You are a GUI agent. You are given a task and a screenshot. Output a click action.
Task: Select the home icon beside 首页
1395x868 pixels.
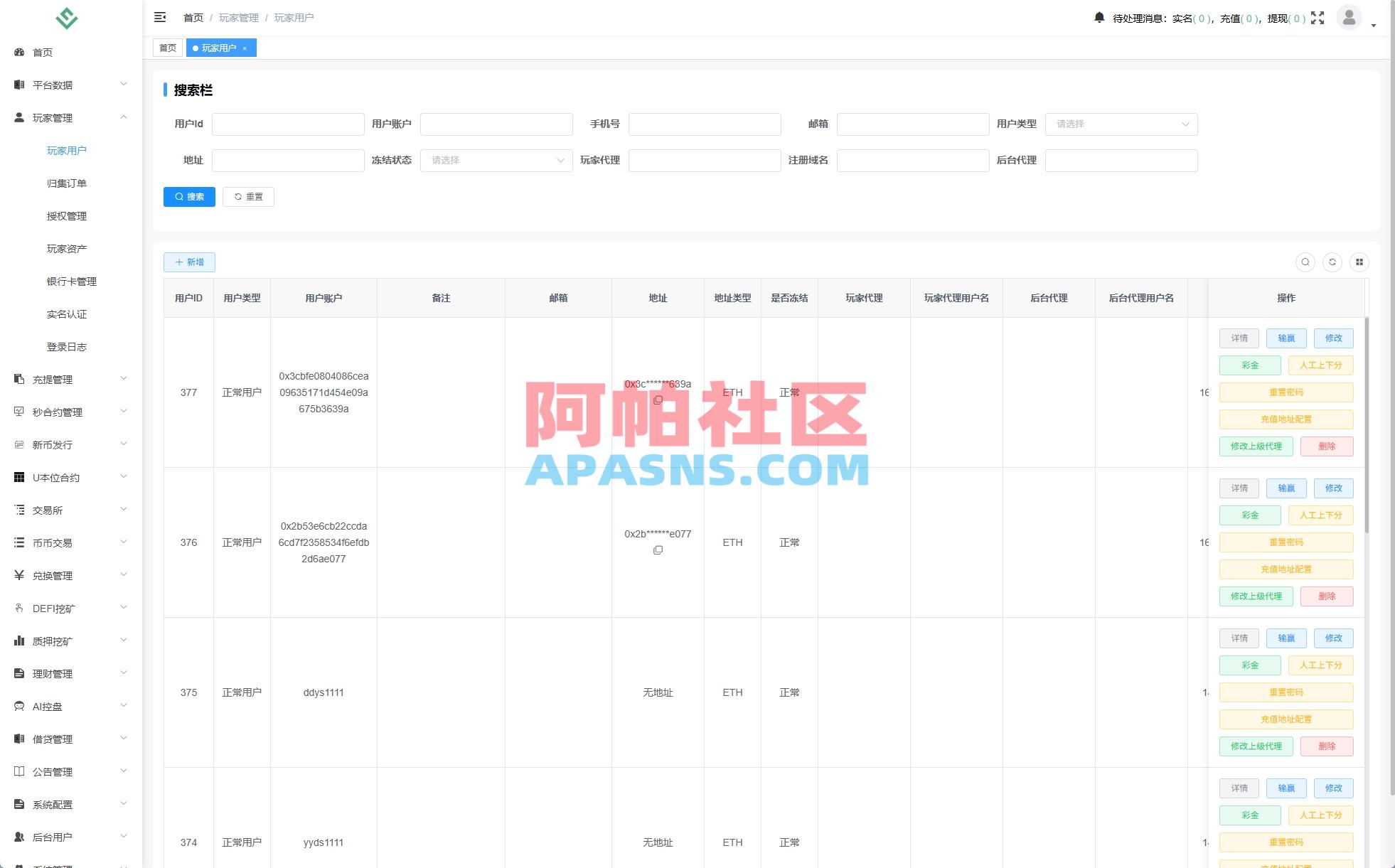coord(18,52)
